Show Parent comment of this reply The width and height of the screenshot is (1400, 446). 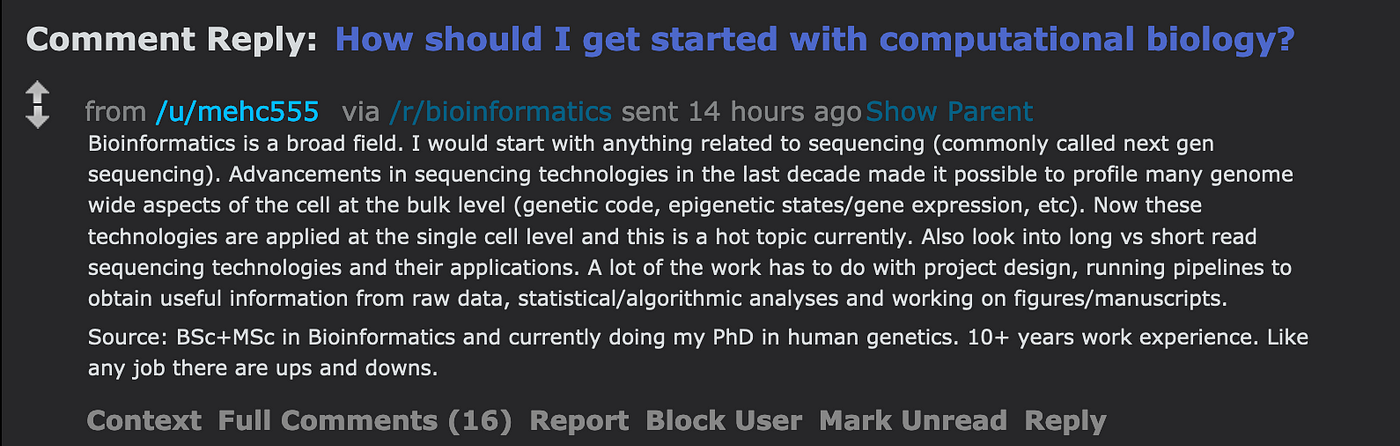point(949,111)
